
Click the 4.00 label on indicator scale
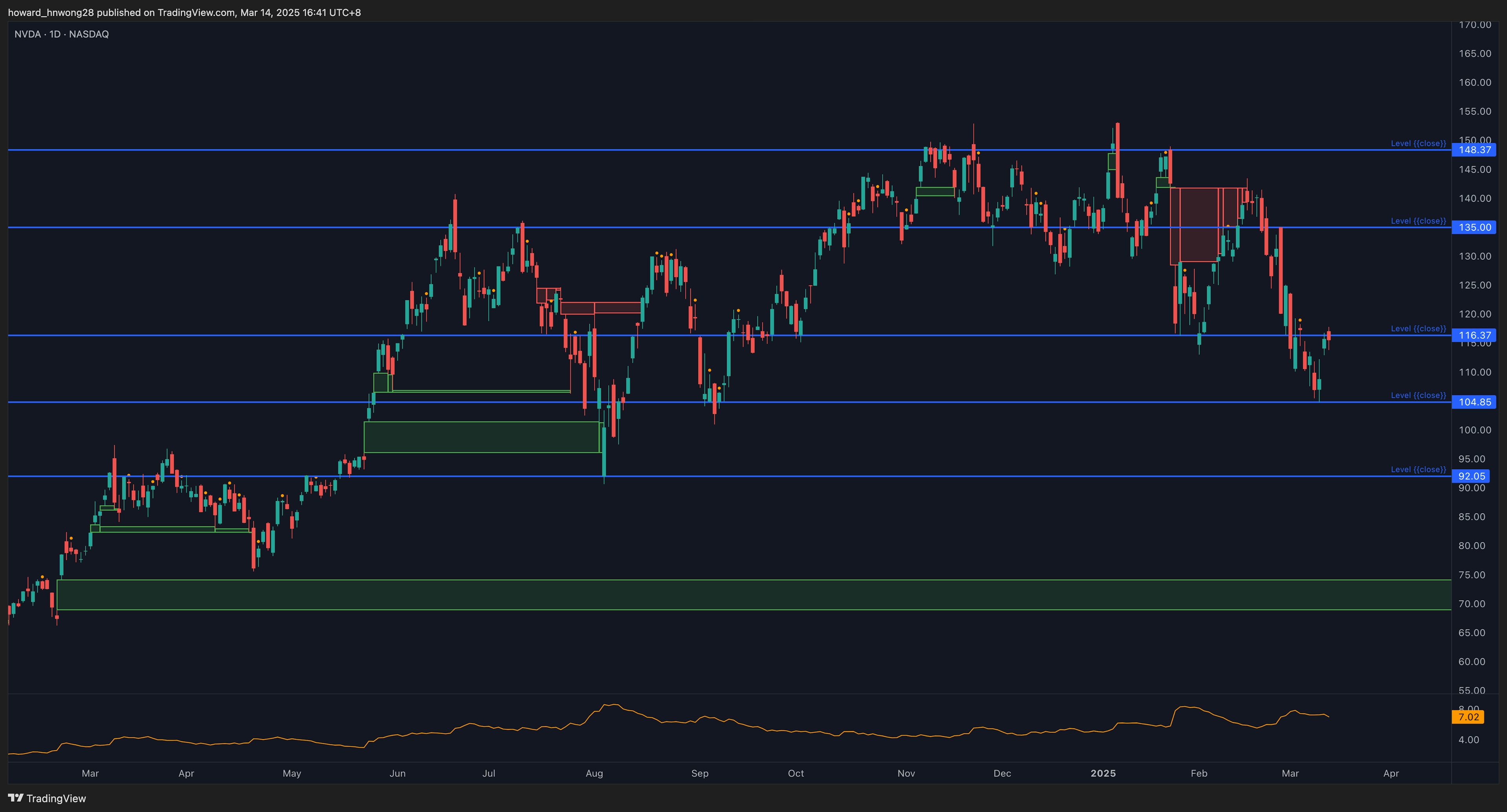click(1469, 740)
